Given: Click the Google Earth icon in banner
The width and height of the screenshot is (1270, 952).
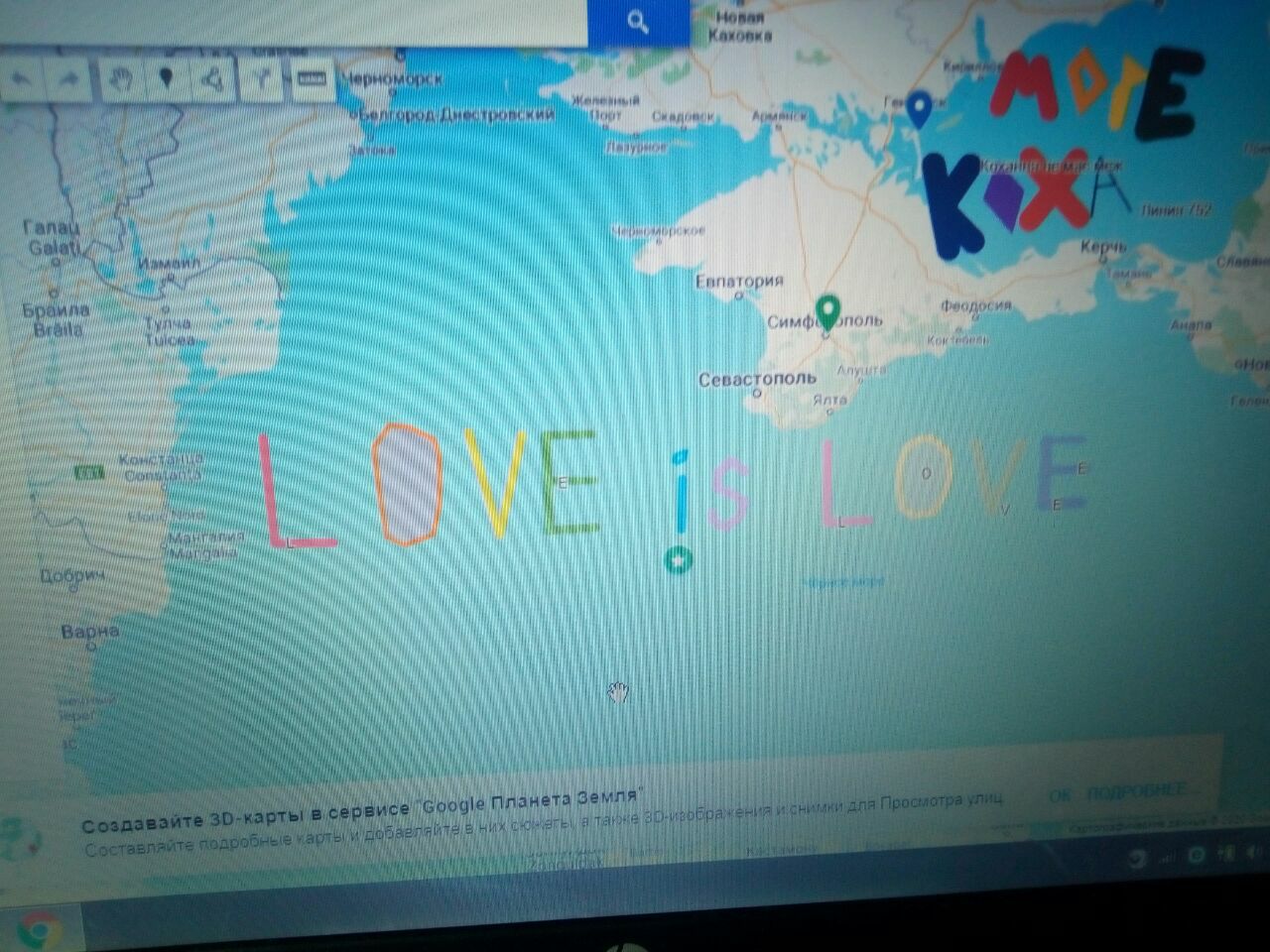Looking at the screenshot, I should click(x=22, y=839).
